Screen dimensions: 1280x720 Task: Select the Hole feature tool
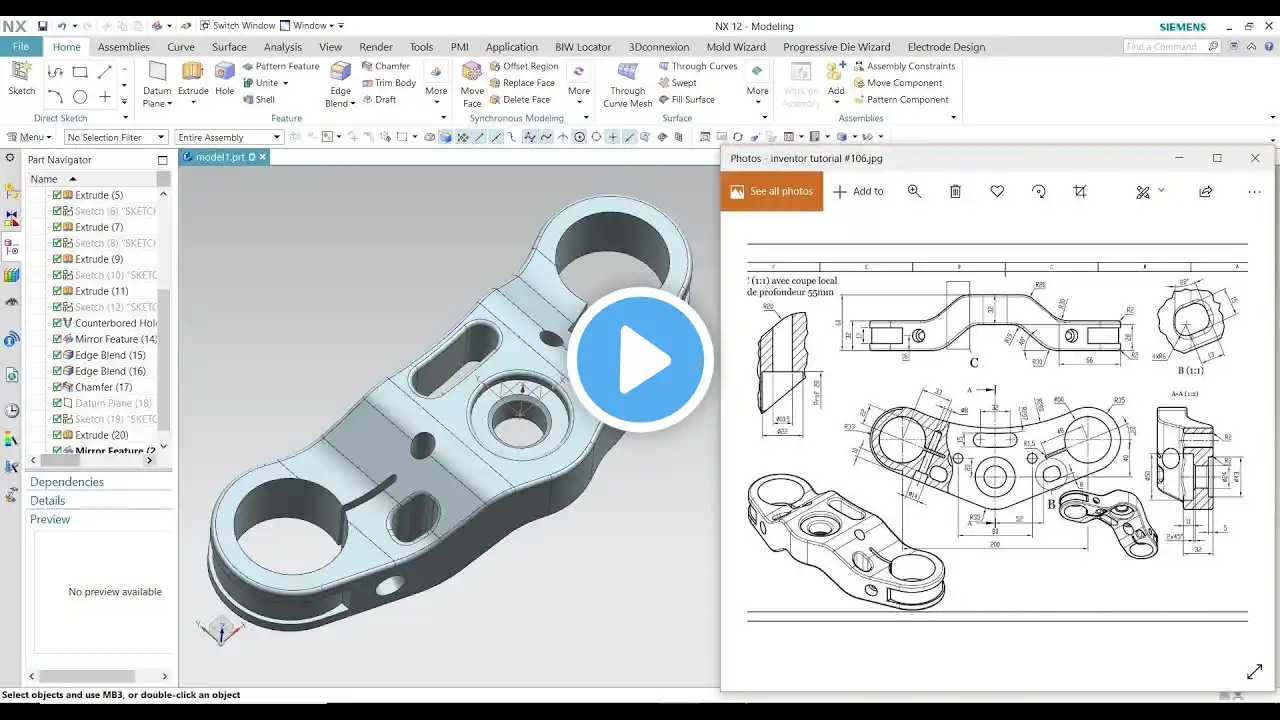(225, 78)
